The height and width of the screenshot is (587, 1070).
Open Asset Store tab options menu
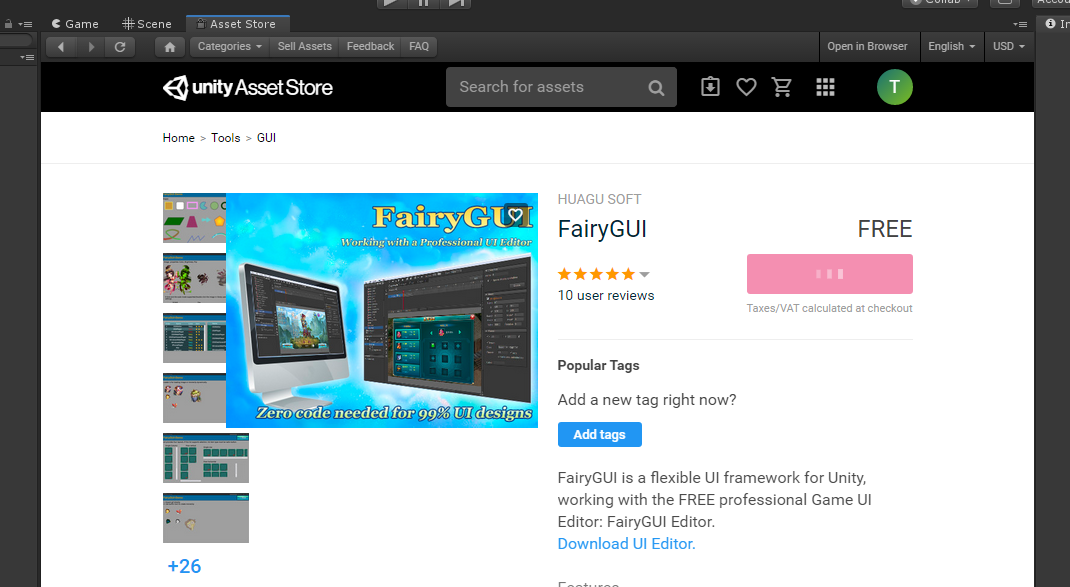pyautogui.click(x=1020, y=24)
